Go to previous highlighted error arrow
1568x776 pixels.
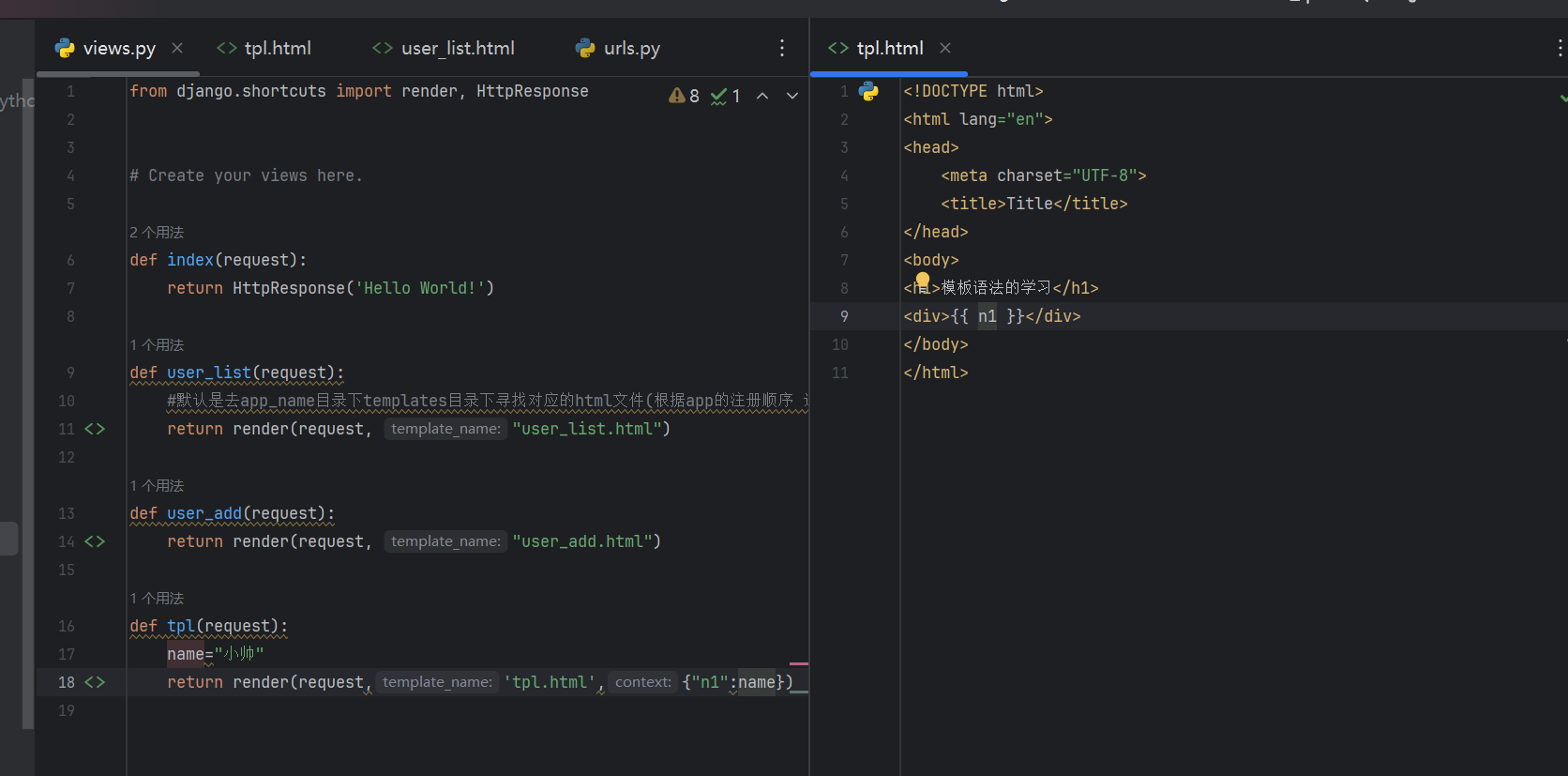coord(762,96)
